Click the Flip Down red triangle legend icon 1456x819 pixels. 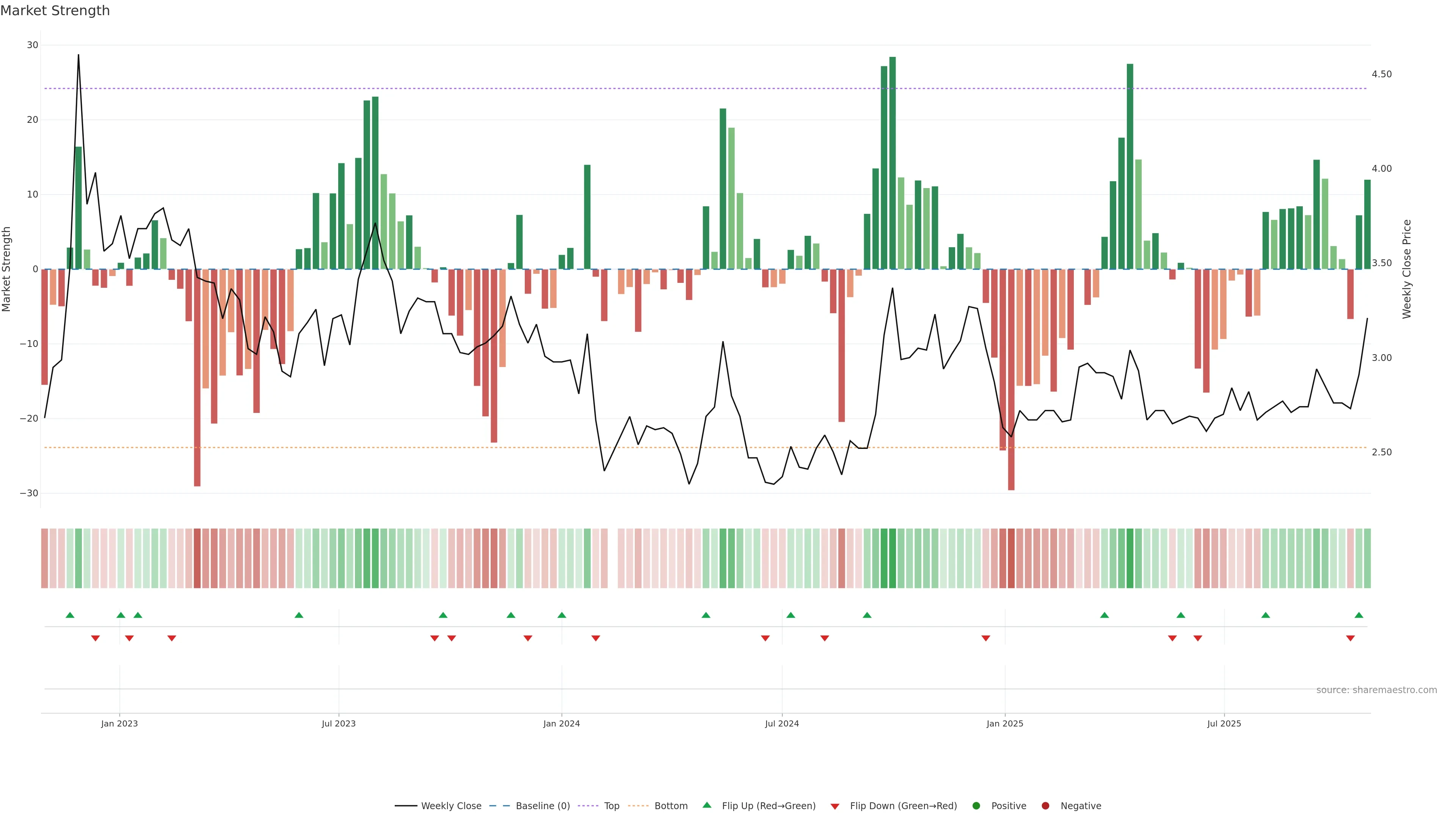coord(835,806)
